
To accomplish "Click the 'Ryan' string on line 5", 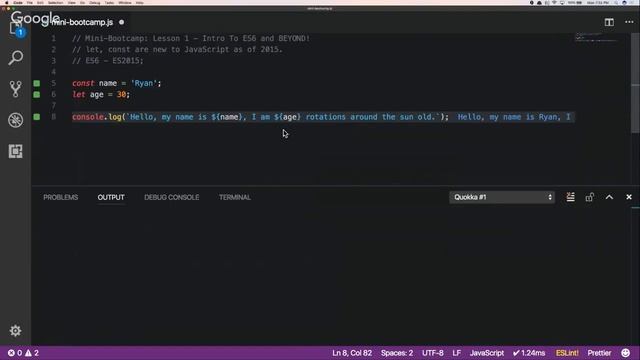I will click(x=144, y=83).
